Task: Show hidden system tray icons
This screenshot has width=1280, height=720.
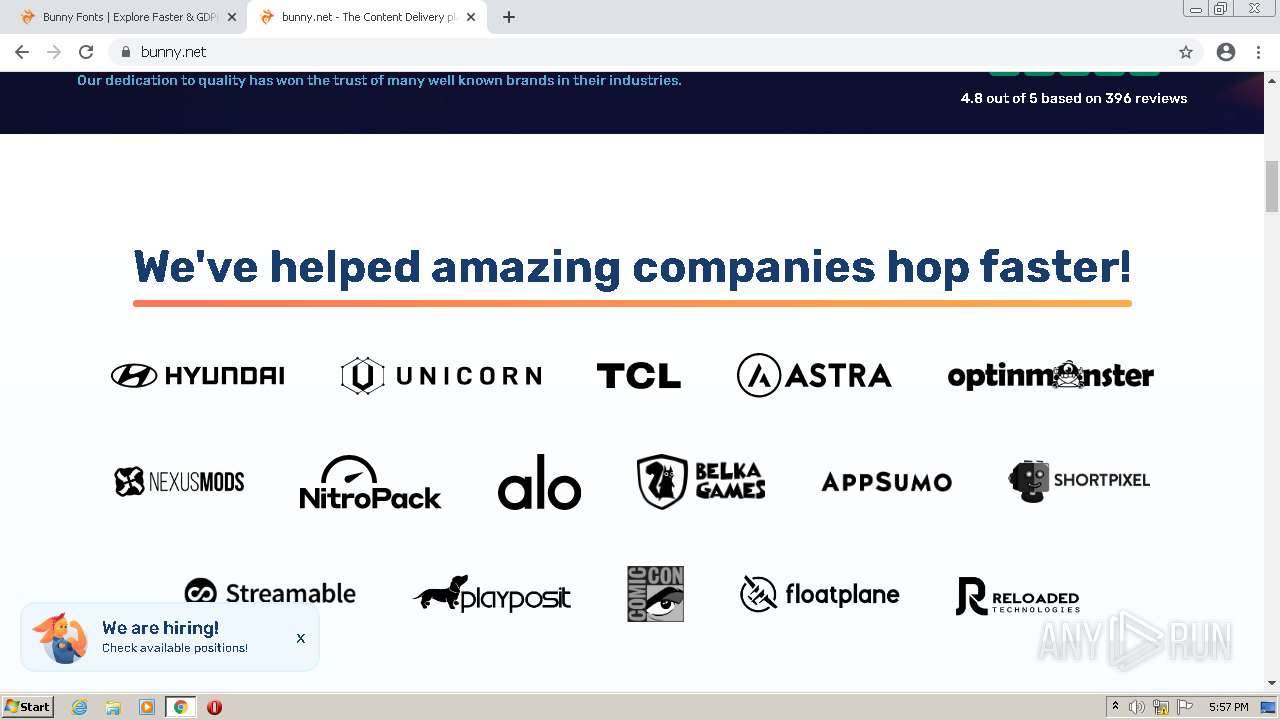Action: click(x=1115, y=707)
